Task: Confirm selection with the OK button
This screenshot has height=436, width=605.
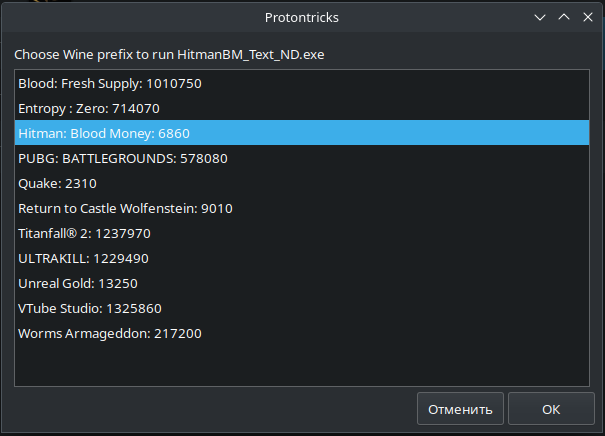Action: click(551, 409)
